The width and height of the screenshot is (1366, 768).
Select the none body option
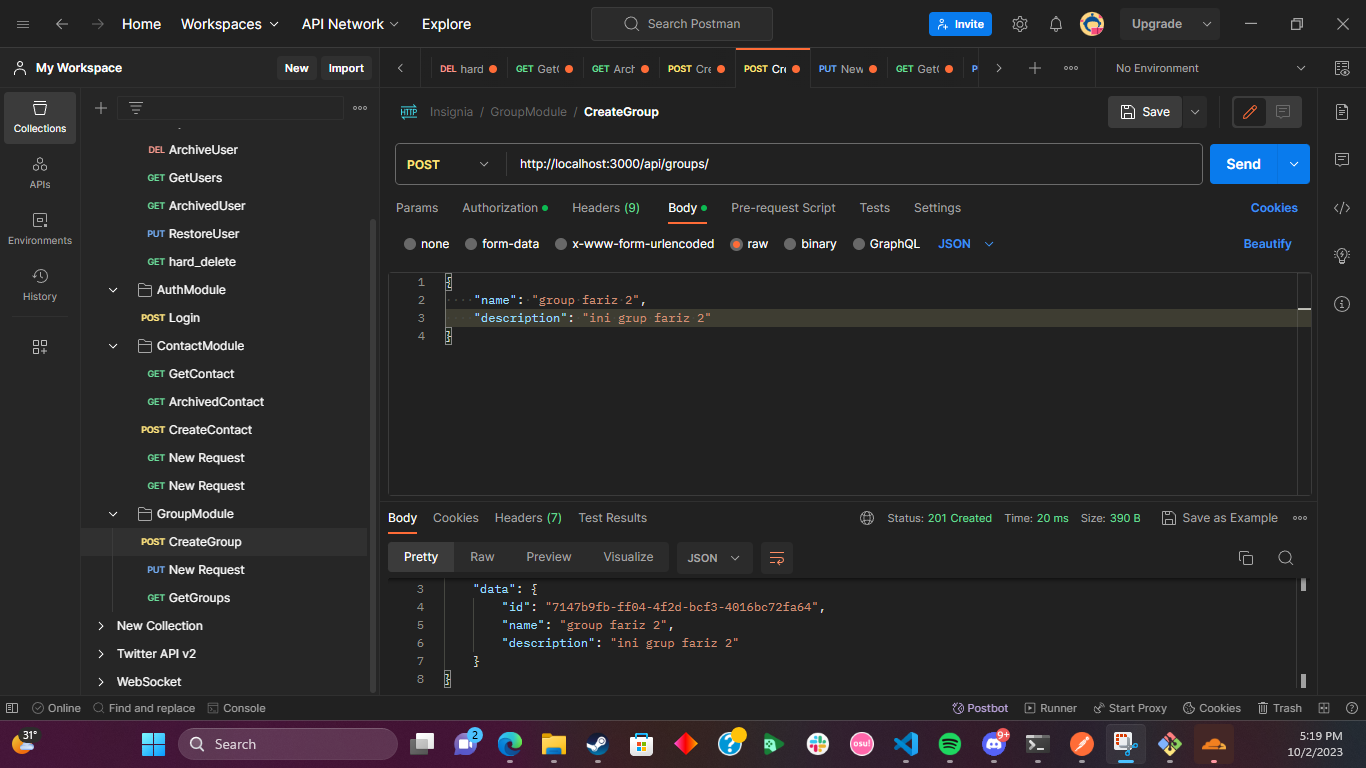click(427, 243)
